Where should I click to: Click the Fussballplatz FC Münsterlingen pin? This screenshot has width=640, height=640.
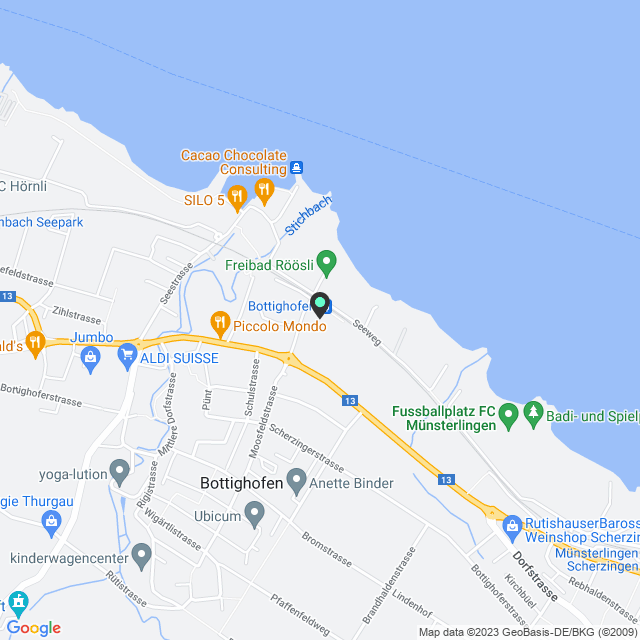[x=509, y=416]
